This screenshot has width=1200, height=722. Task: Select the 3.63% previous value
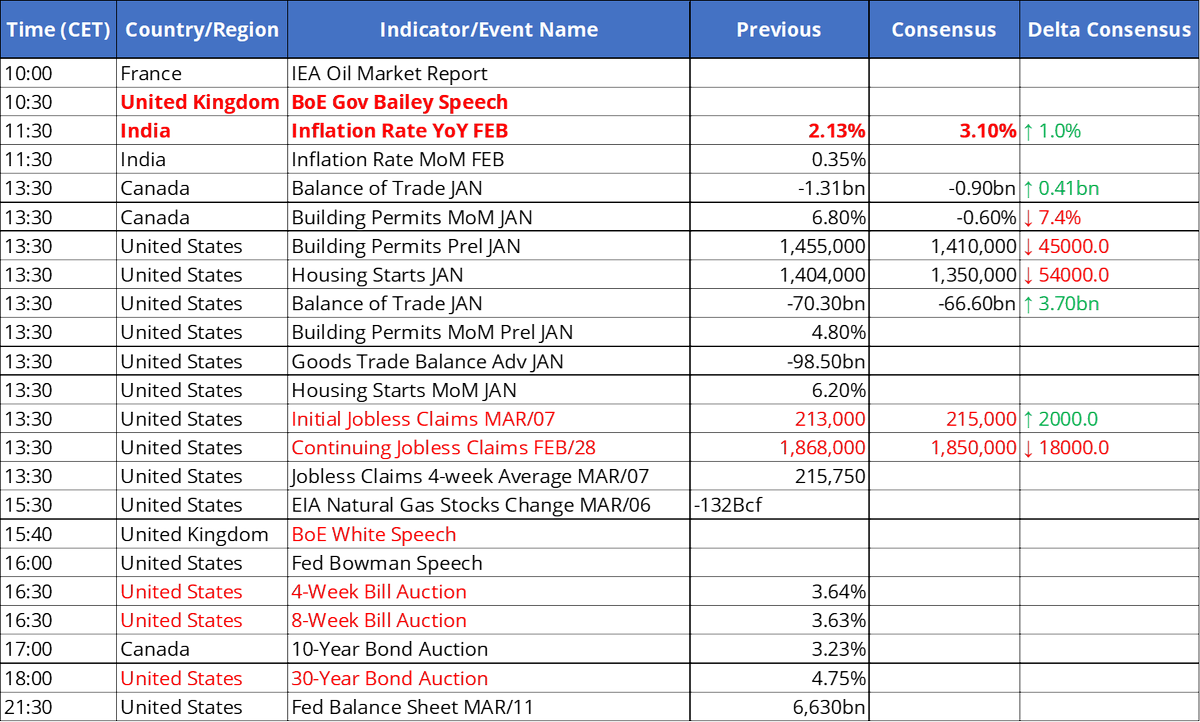click(779, 621)
